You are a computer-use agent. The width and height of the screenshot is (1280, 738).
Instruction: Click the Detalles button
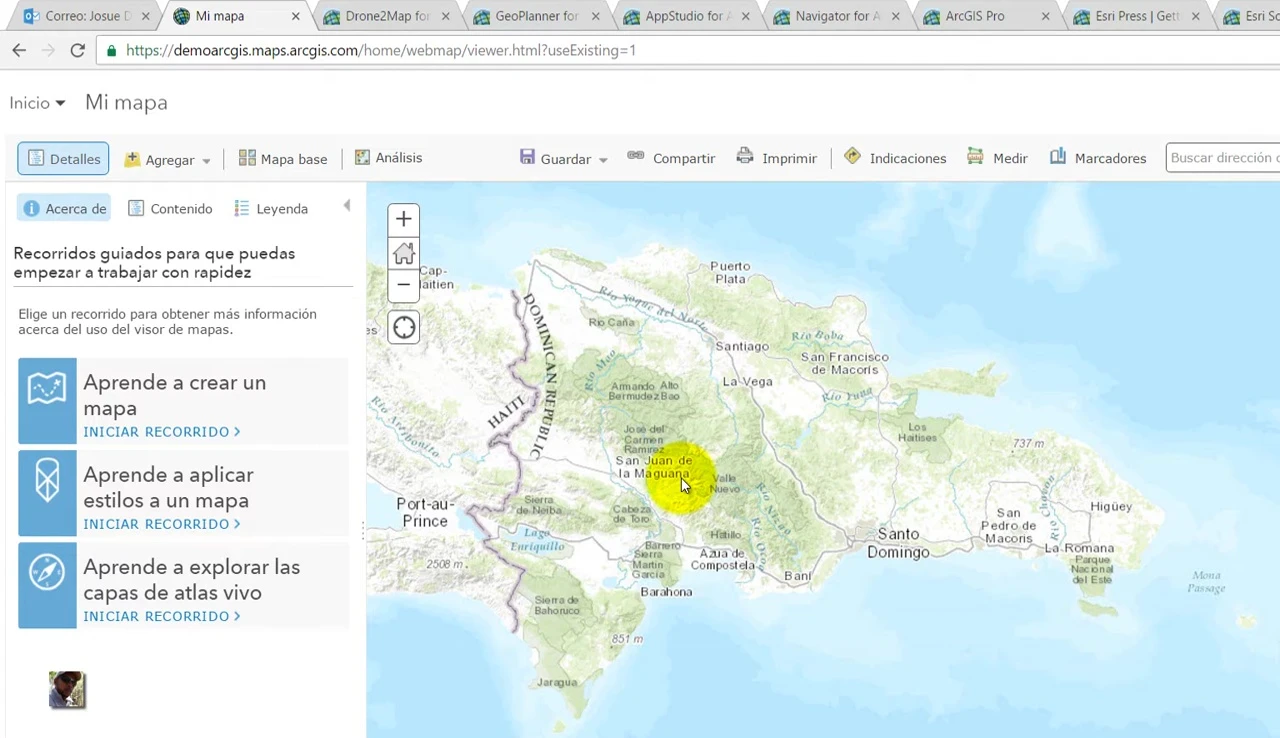point(63,158)
